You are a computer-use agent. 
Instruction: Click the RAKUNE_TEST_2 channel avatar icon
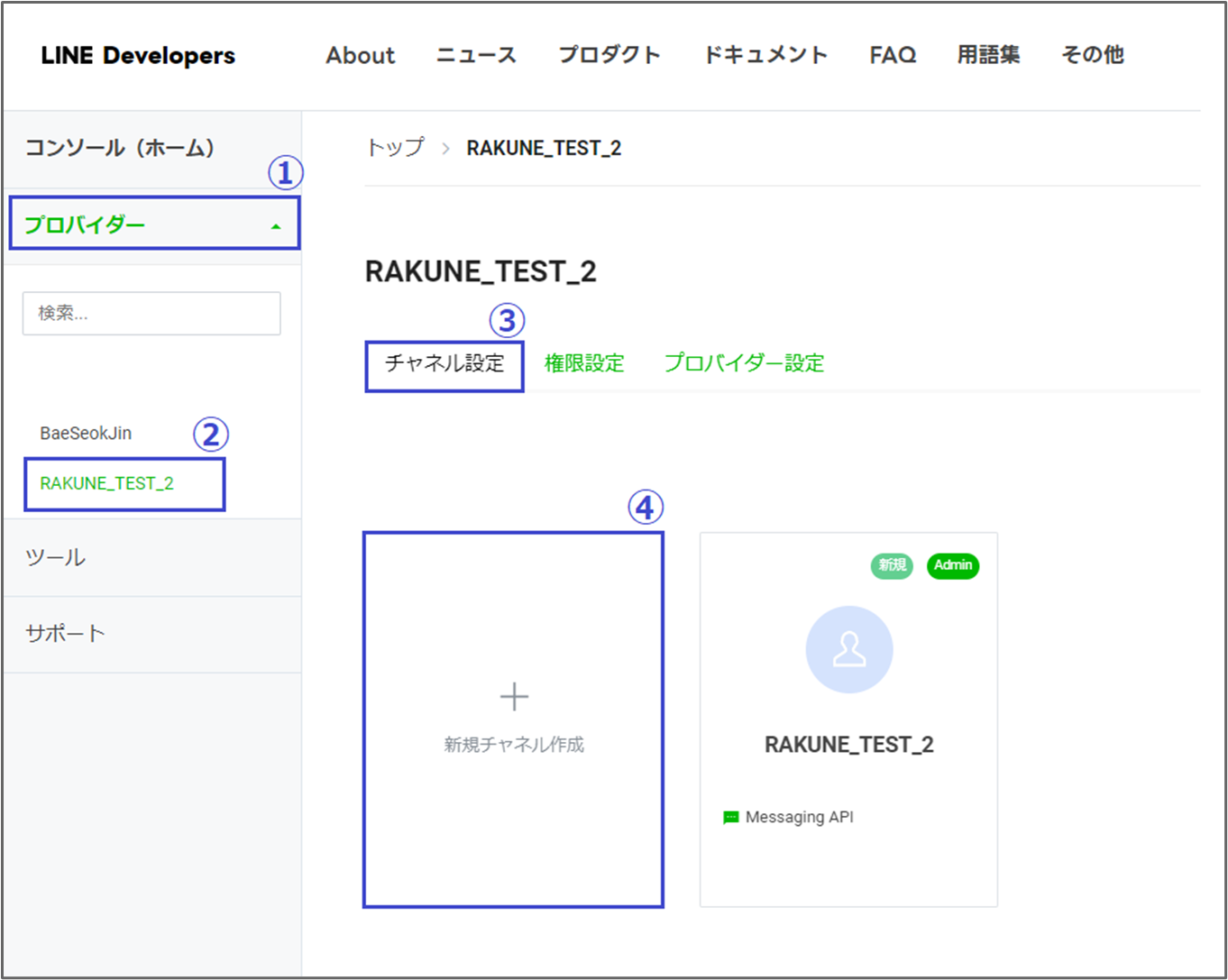coord(849,649)
